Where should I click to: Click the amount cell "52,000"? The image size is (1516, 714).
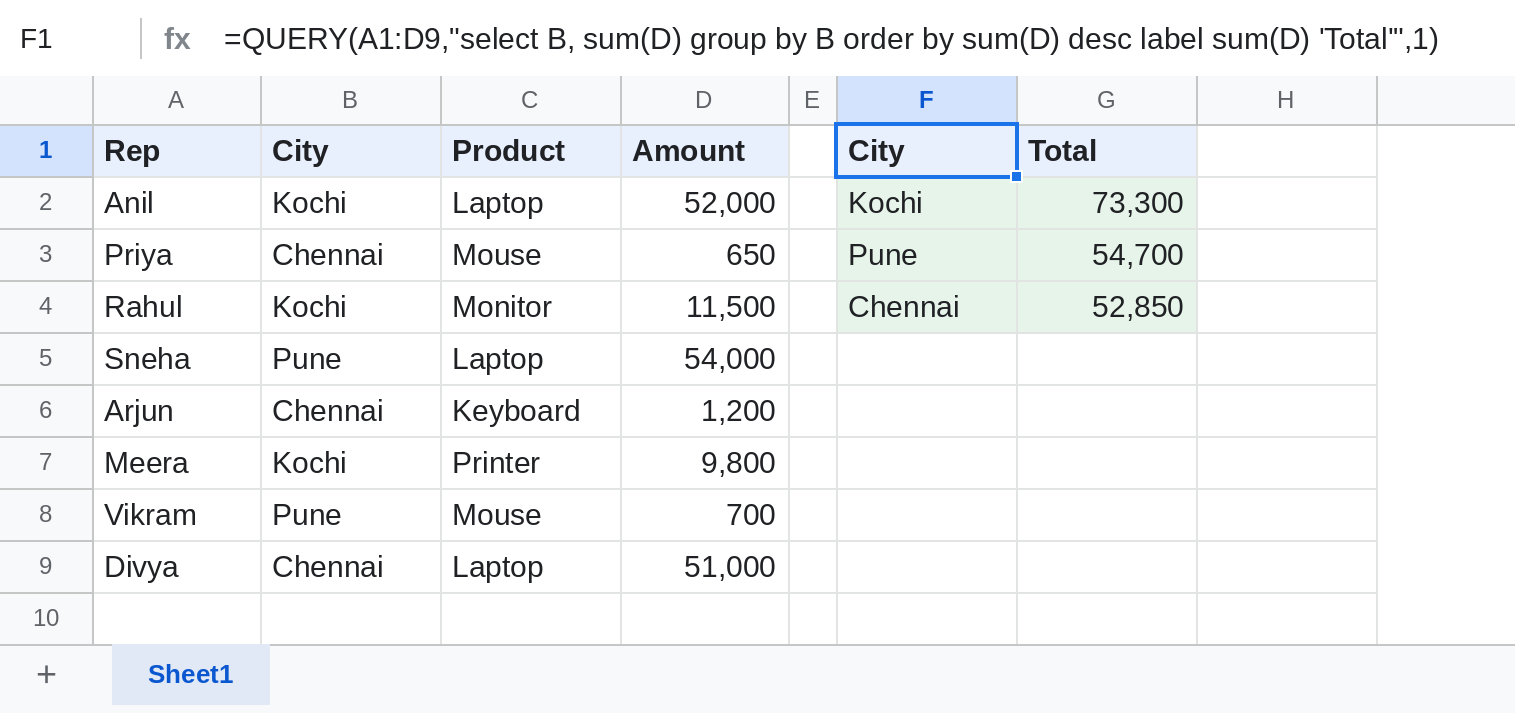pyautogui.click(x=705, y=203)
